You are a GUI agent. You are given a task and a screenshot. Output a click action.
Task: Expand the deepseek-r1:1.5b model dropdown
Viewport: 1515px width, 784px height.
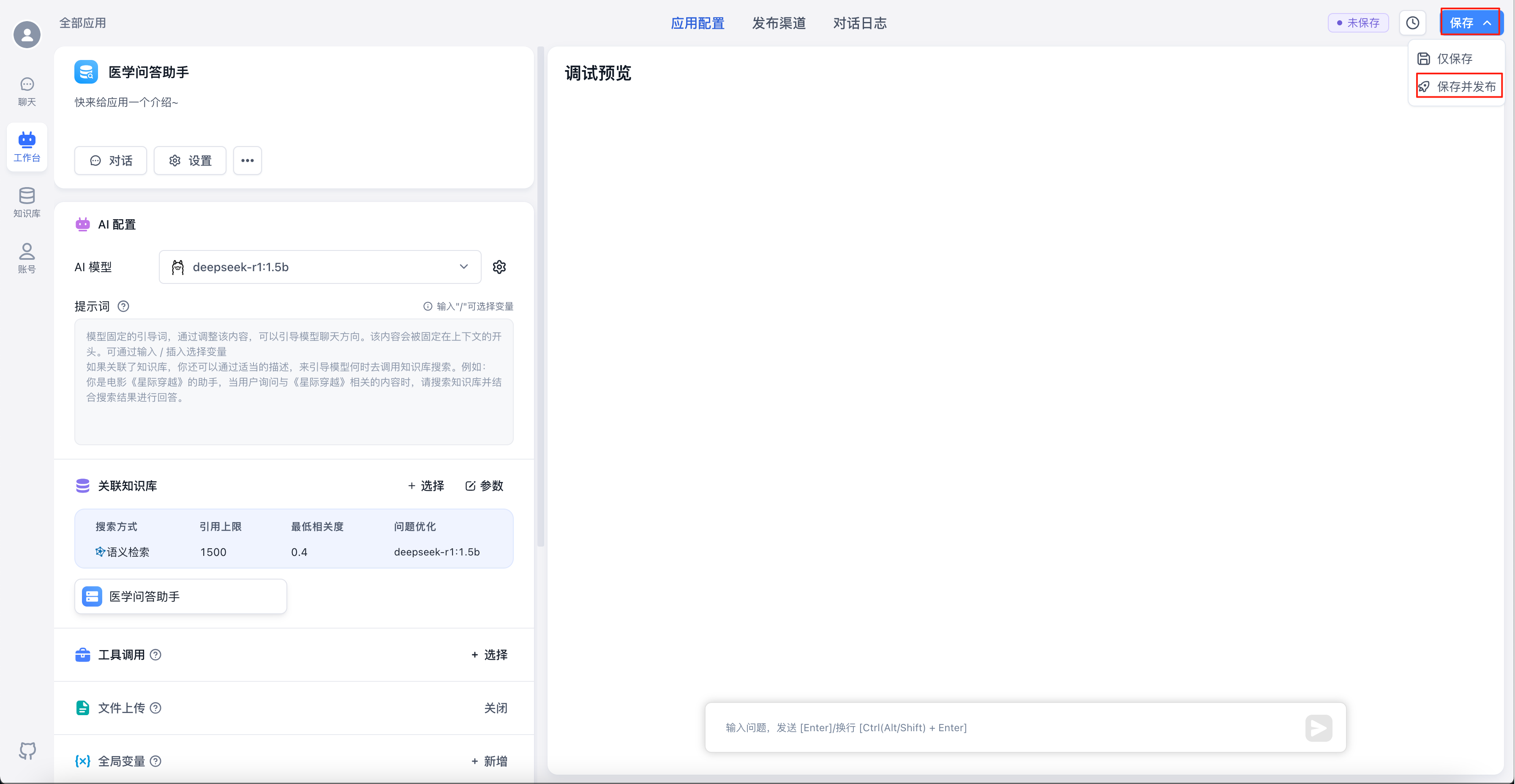click(320, 267)
